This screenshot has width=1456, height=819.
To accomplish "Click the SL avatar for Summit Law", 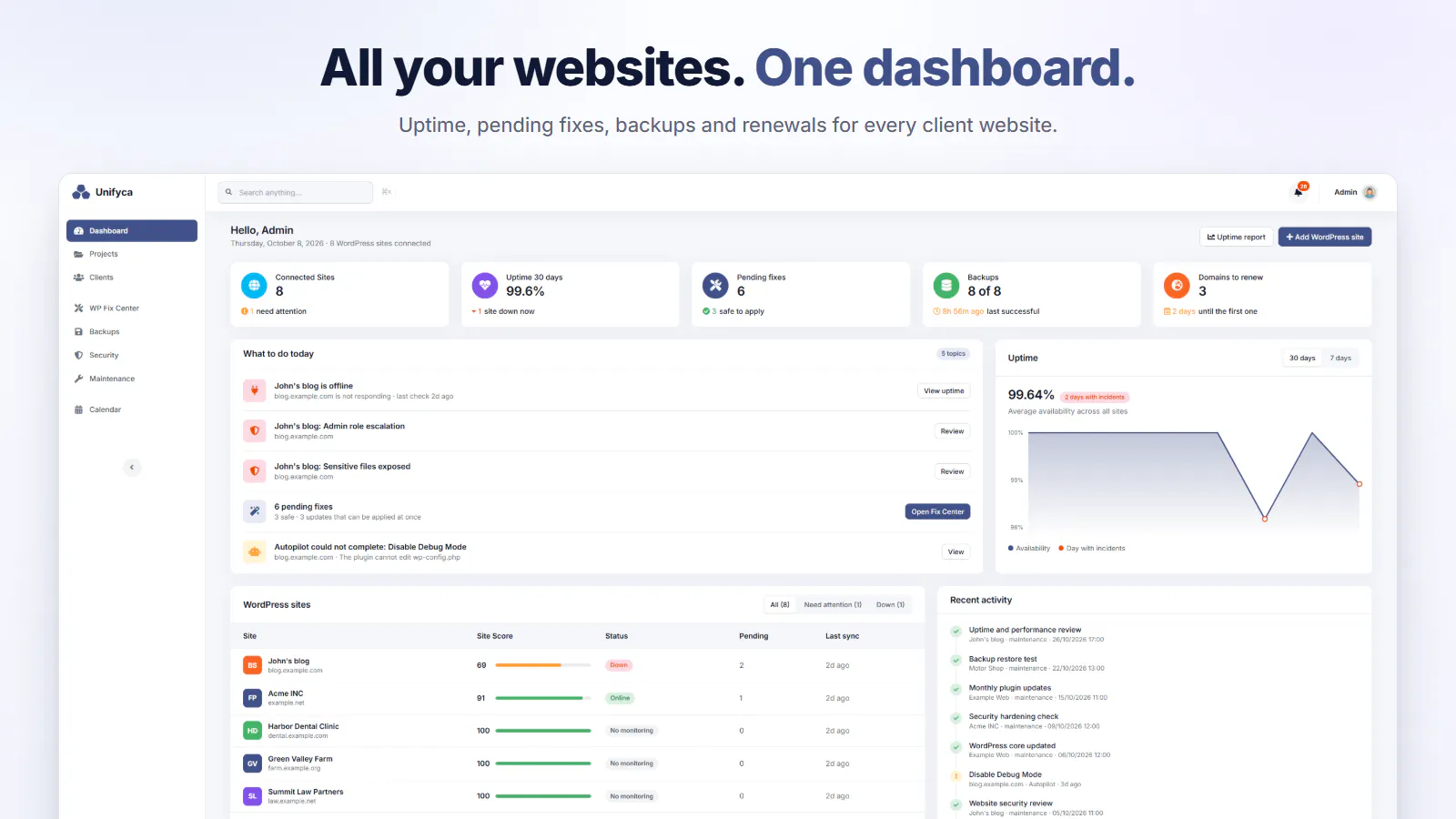I will 252,796.
